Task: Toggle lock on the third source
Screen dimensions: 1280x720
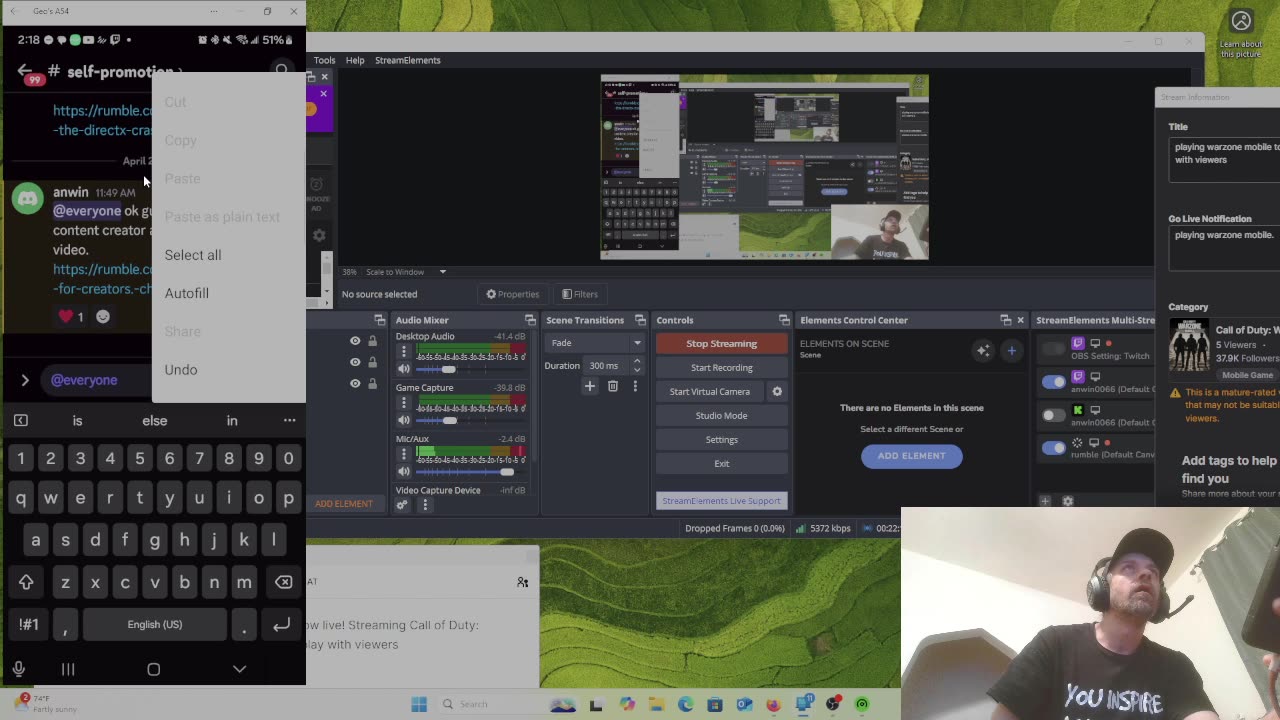Action: (x=372, y=383)
